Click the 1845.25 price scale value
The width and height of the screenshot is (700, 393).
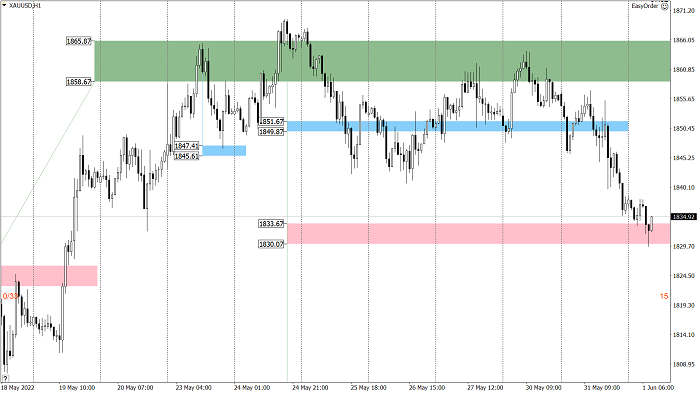point(684,158)
